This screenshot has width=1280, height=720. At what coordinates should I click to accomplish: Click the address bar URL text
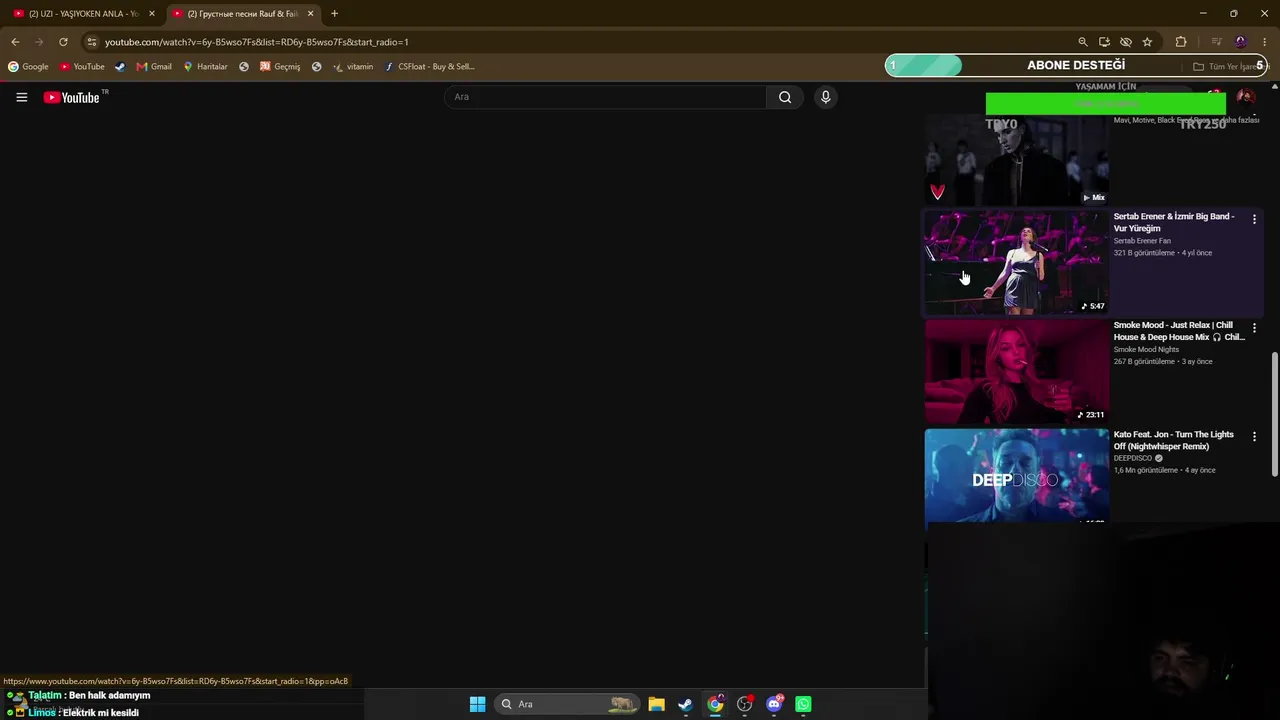pyautogui.click(x=256, y=42)
